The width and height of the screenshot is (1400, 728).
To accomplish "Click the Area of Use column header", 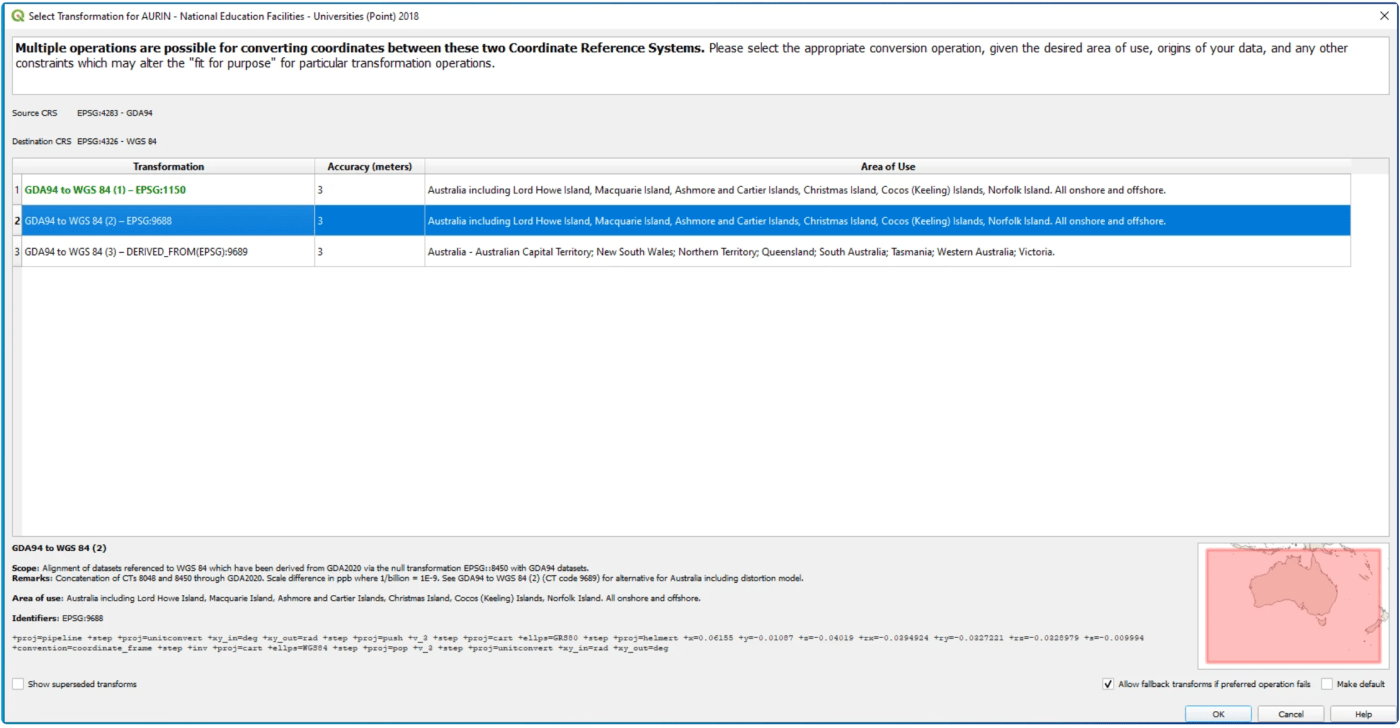I will [x=887, y=167].
